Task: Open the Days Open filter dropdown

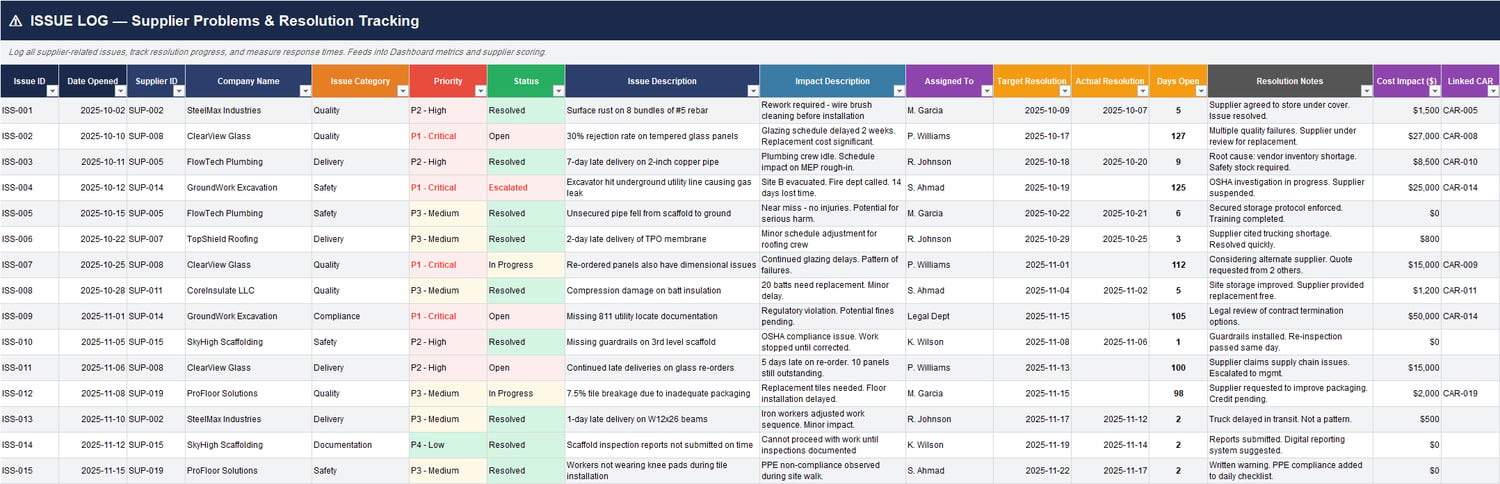Action: (x=1200, y=90)
